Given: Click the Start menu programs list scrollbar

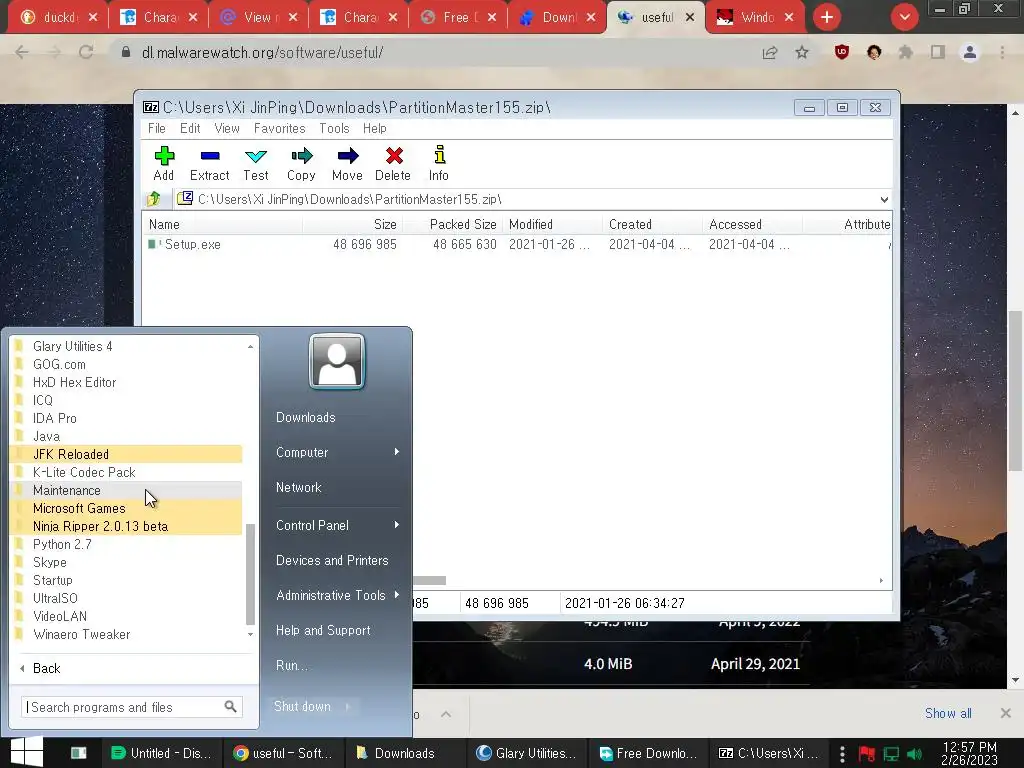Looking at the screenshot, I should pos(250,573).
